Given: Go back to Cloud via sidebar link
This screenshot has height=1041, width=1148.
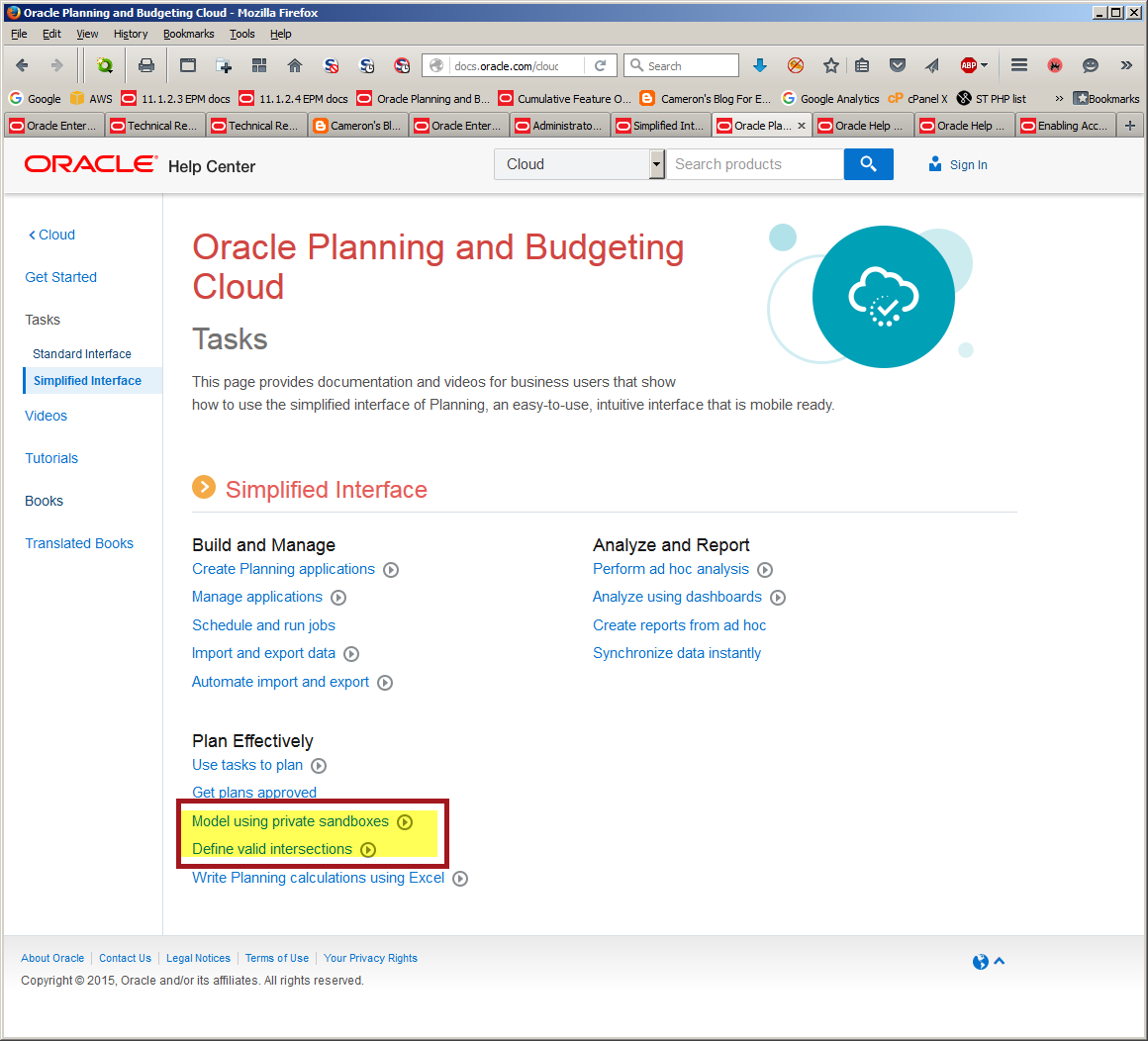Looking at the screenshot, I should click(x=51, y=235).
